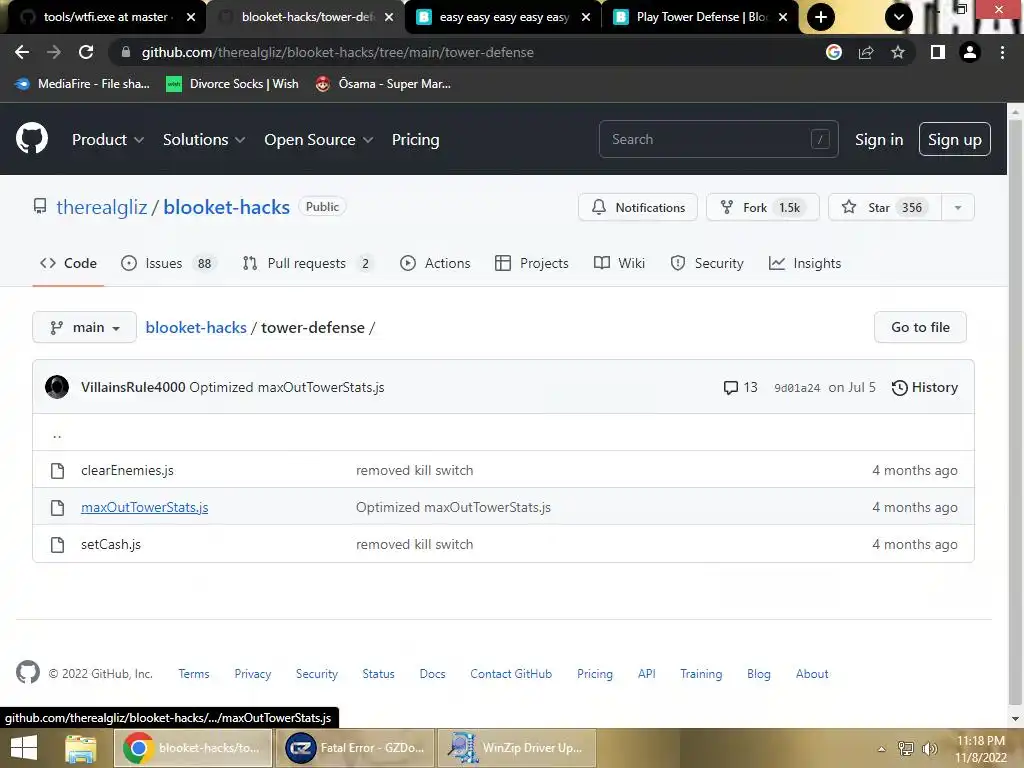Open therealgliz owner profile link
This screenshot has width=1024, height=768.
coord(102,207)
